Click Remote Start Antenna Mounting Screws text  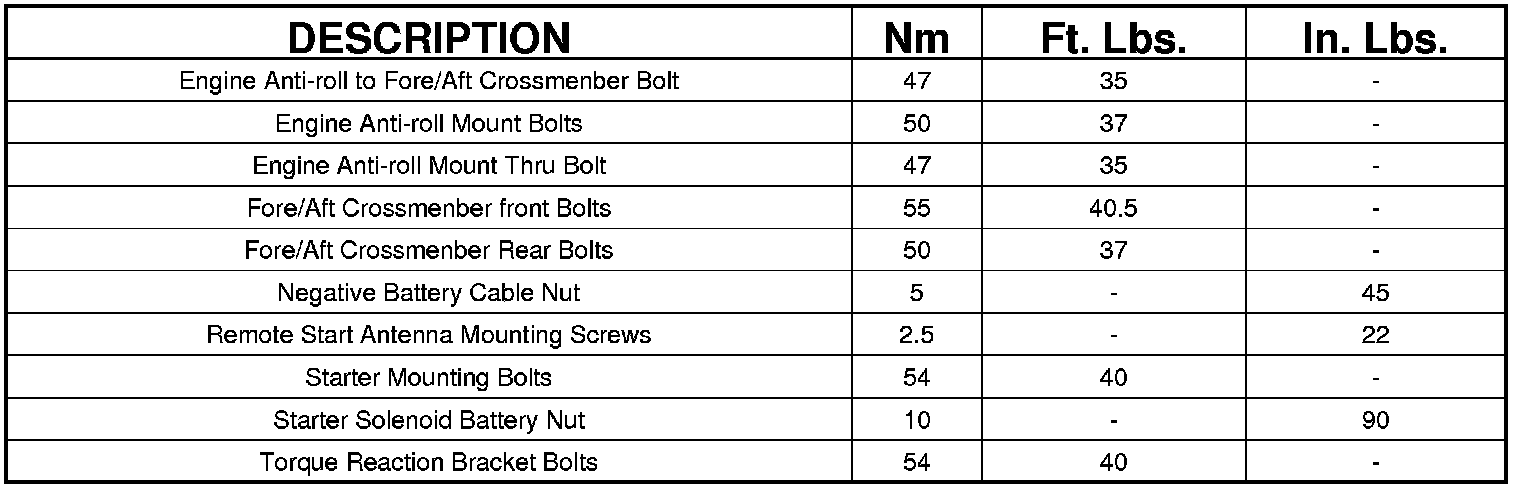pos(429,335)
